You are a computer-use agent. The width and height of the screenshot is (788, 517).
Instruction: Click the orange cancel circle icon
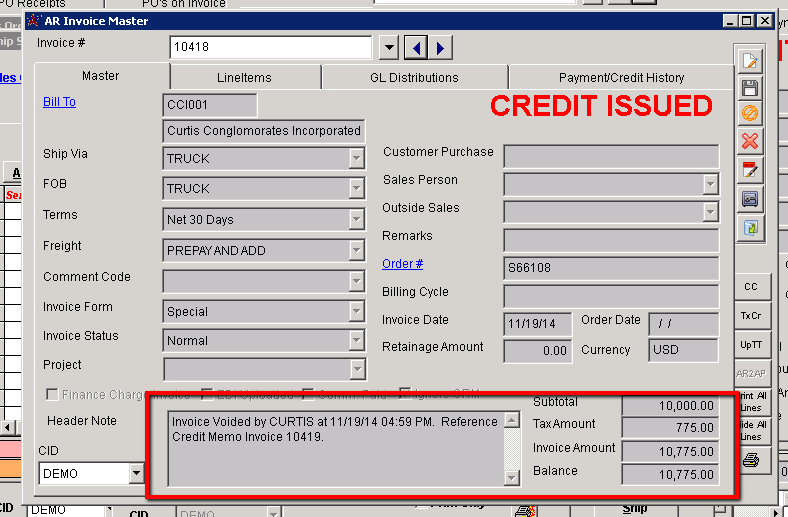point(750,114)
